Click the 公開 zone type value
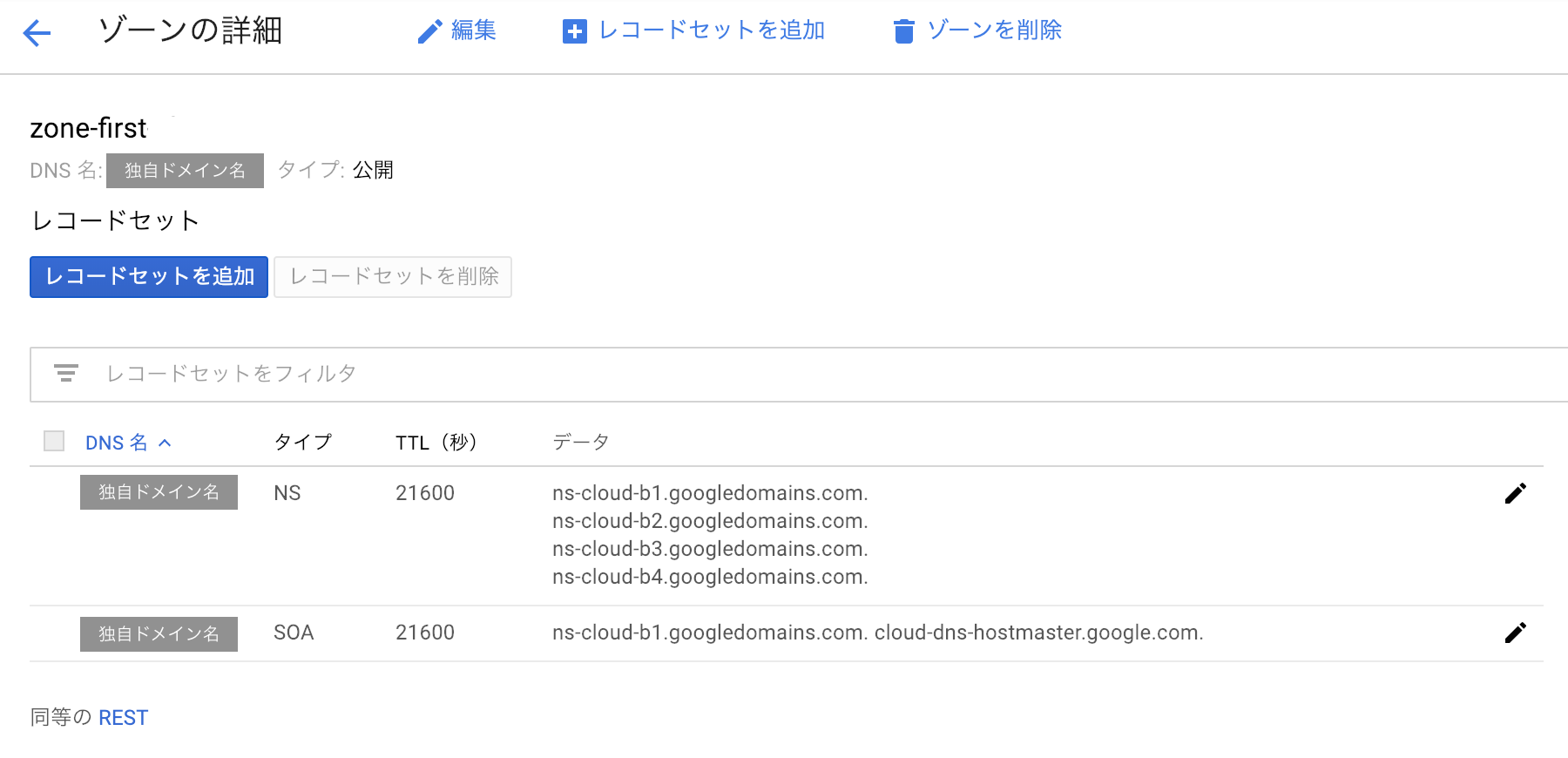Image resolution: width=1568 pixels, height=758 pixels. 373,170
